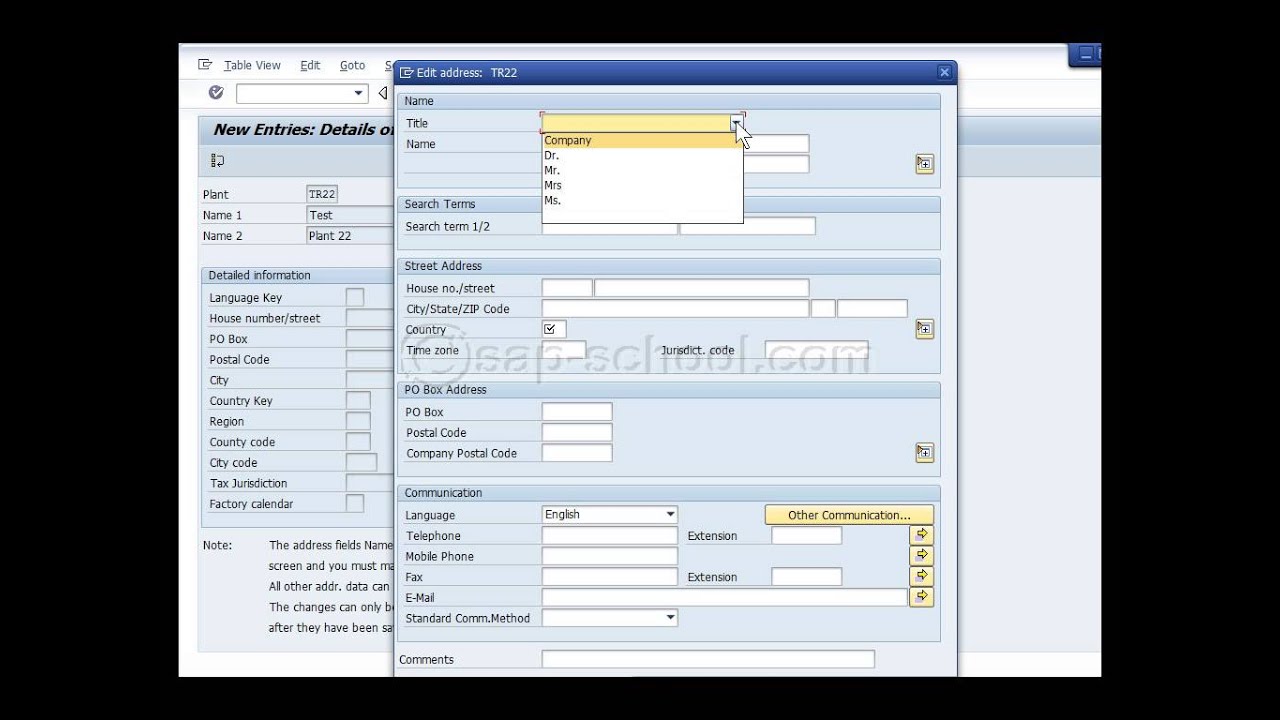Click the green checkmark Enter icon

coord(216,93)
